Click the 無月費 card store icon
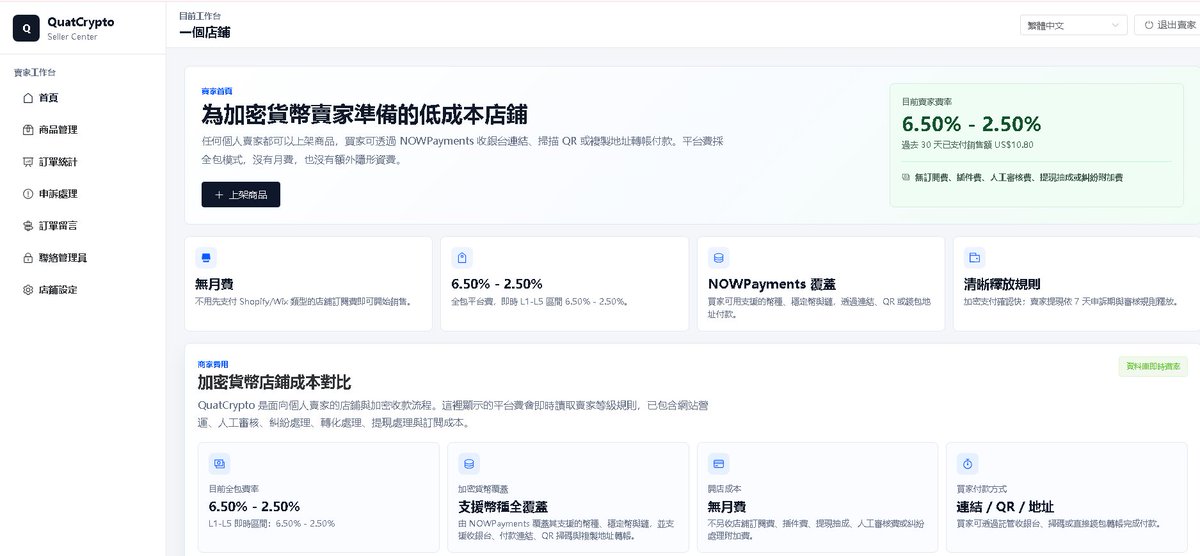 (206, 257)
